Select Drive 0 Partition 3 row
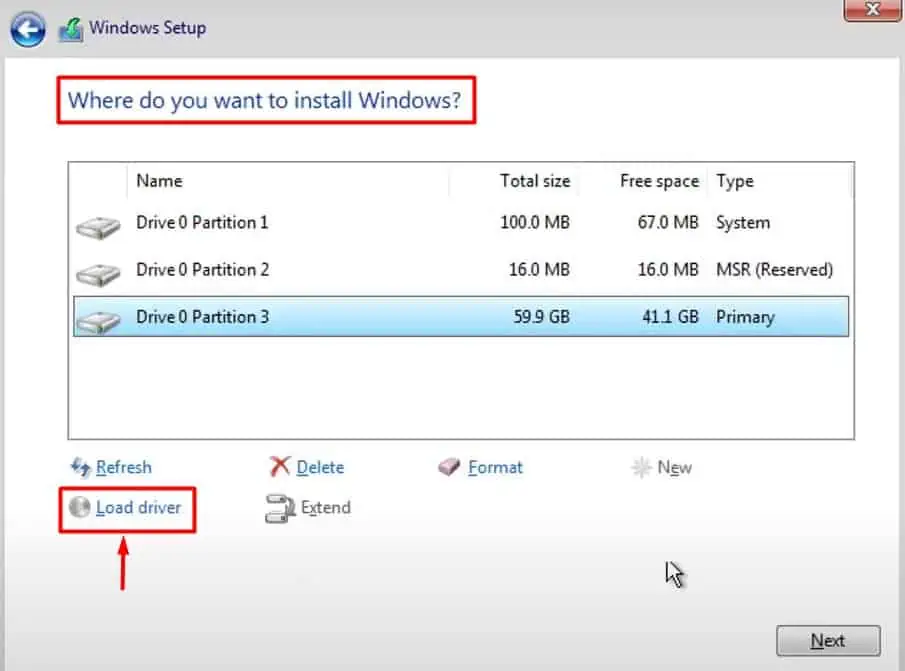 [461, 317]
